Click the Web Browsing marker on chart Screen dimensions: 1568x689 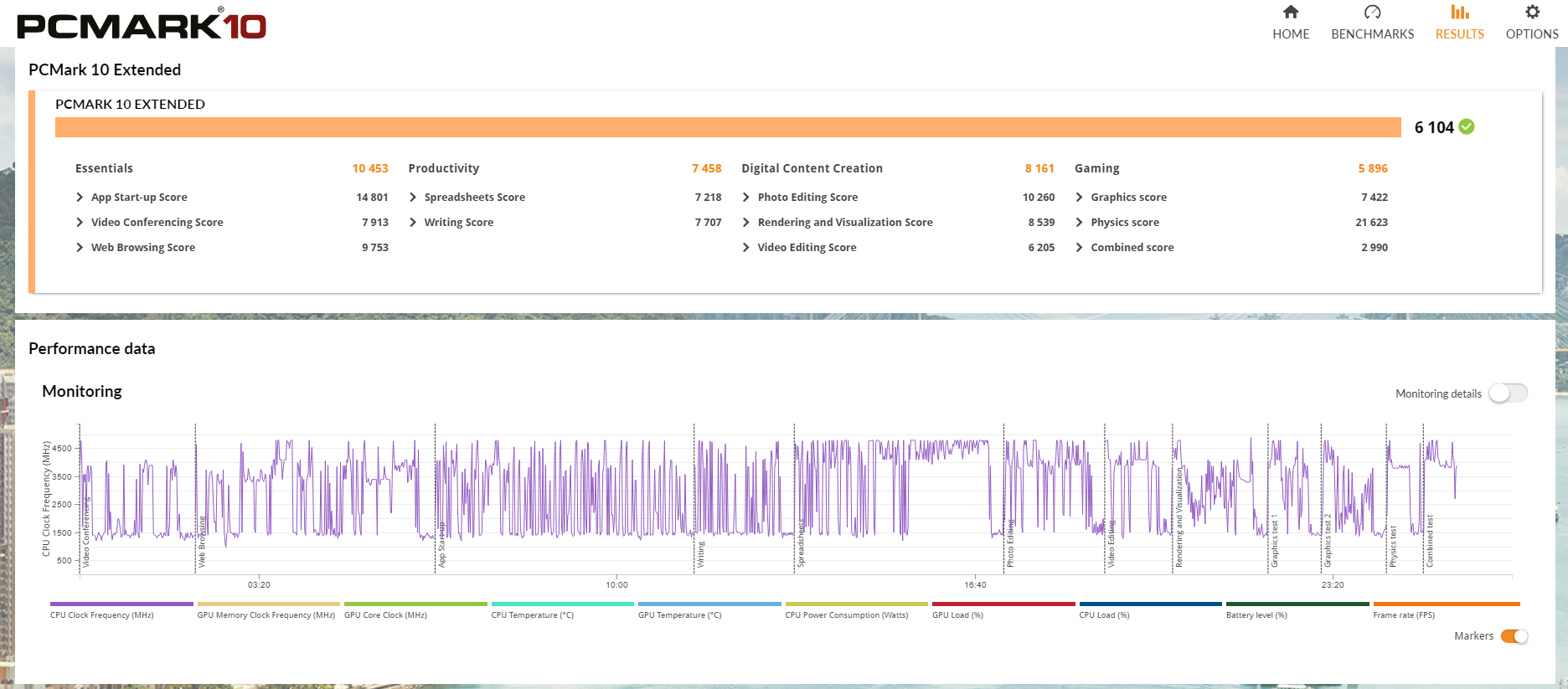pos(202,542)
